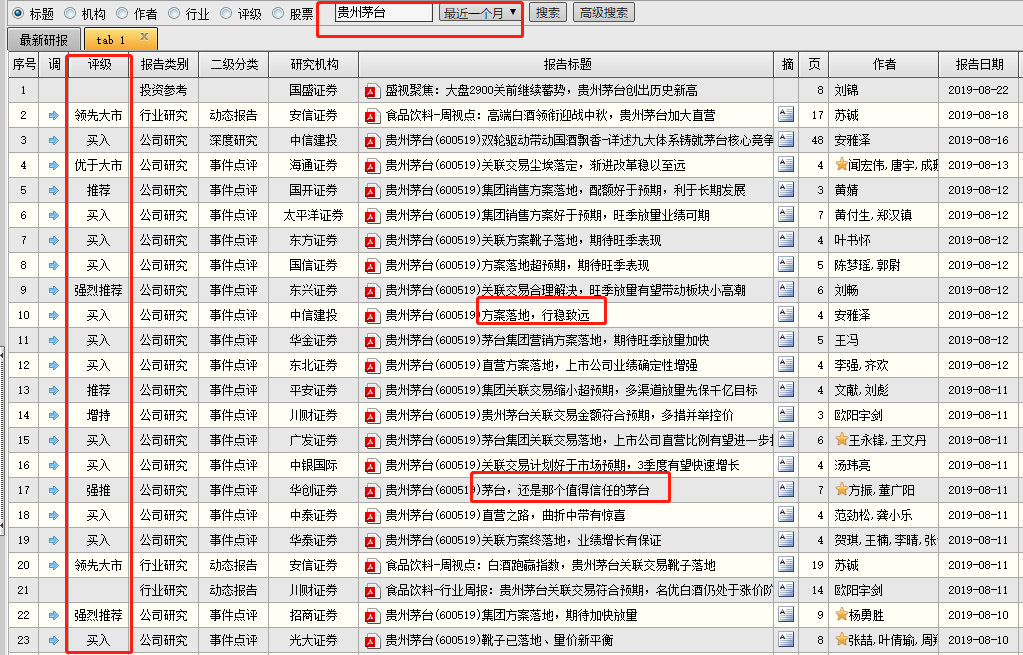
Task: Open report 直营之路，曲折中带有惊喜
Action: (x=553, y=515)
